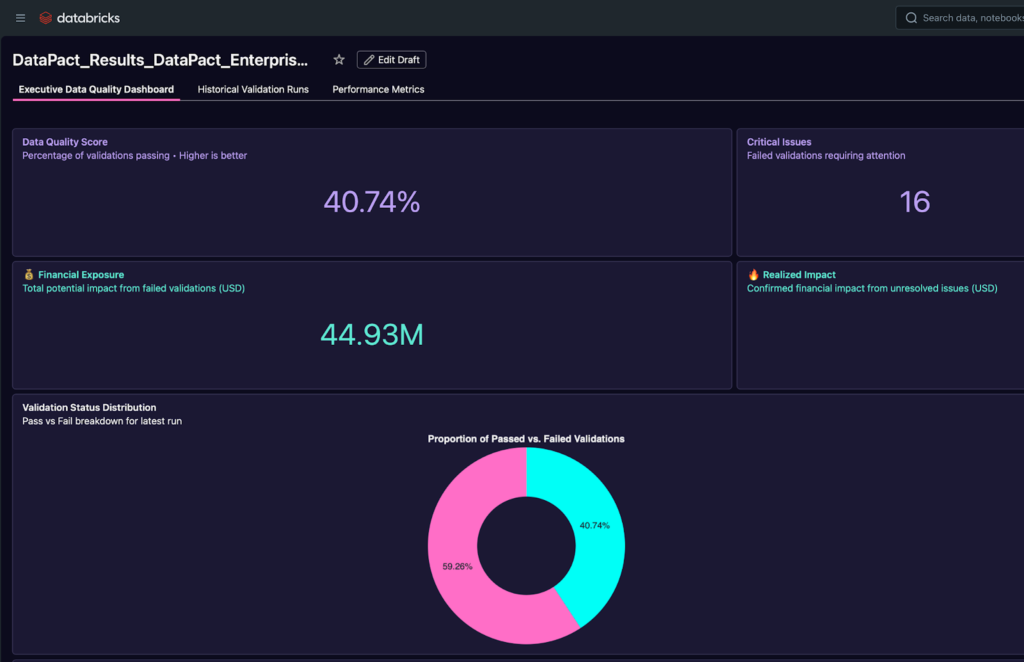
Task: Click the DataPact_Results dashboard title
Action: click(160, 60)
